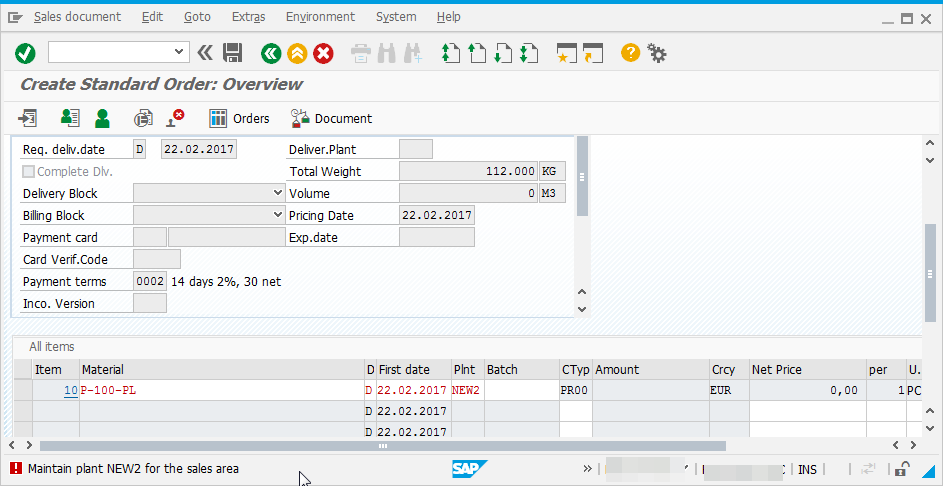Click the header panel vertical scrollbar thumb
The width and height of the screenshot is (943, 486).
tap(582, 176)
